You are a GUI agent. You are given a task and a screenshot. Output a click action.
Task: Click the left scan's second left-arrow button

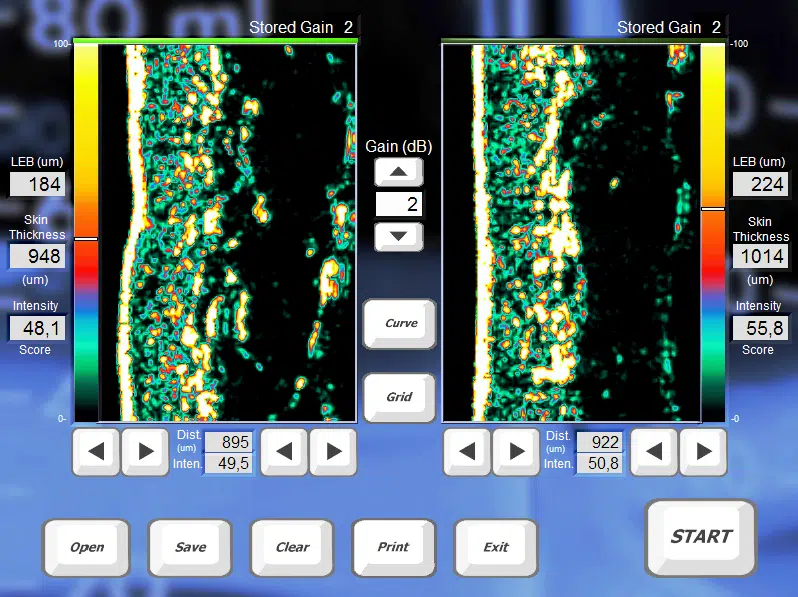284,452
